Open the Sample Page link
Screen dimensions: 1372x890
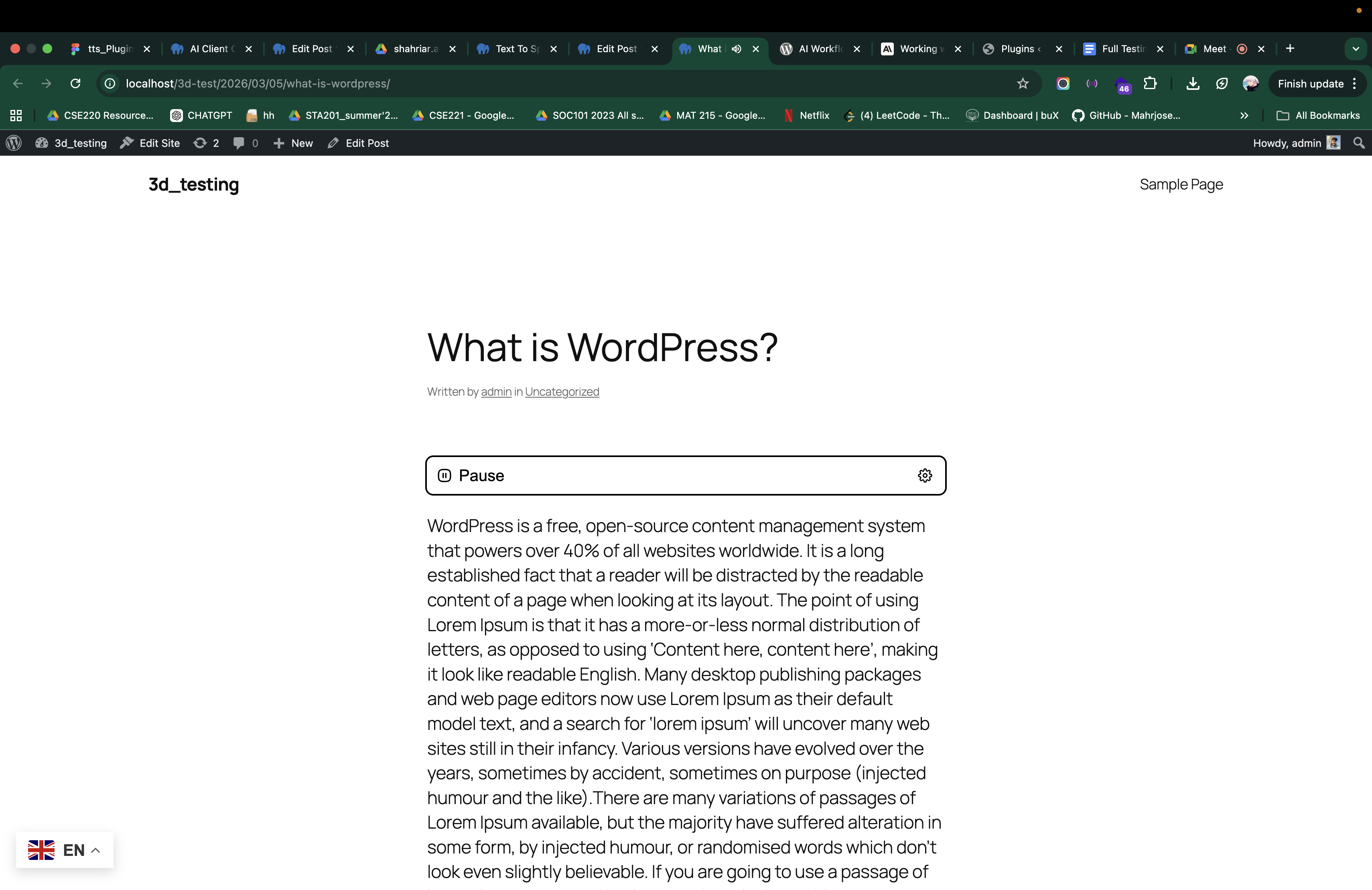coord(1181,185)
